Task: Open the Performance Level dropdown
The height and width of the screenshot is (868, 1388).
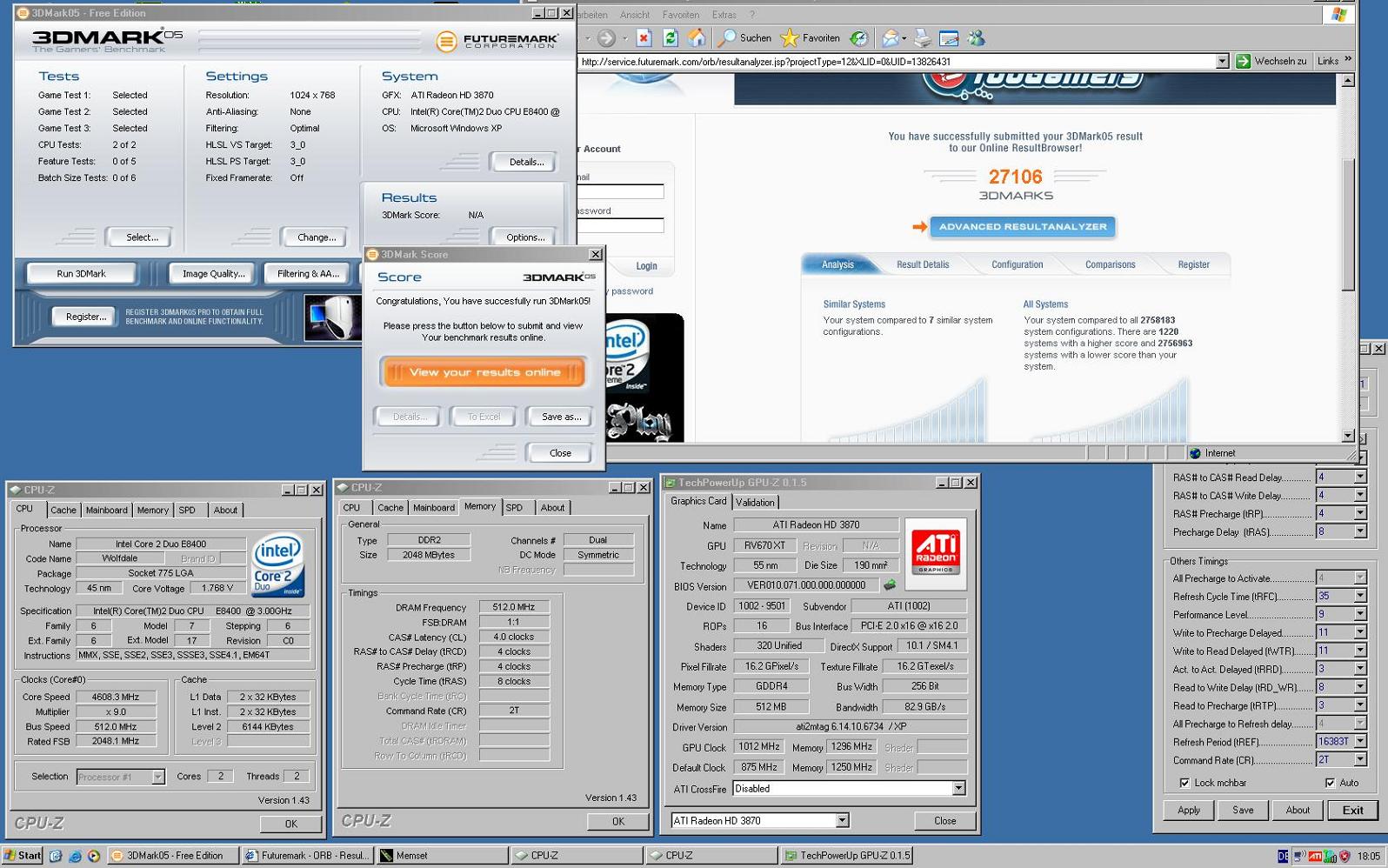Action: point(1359,614)
